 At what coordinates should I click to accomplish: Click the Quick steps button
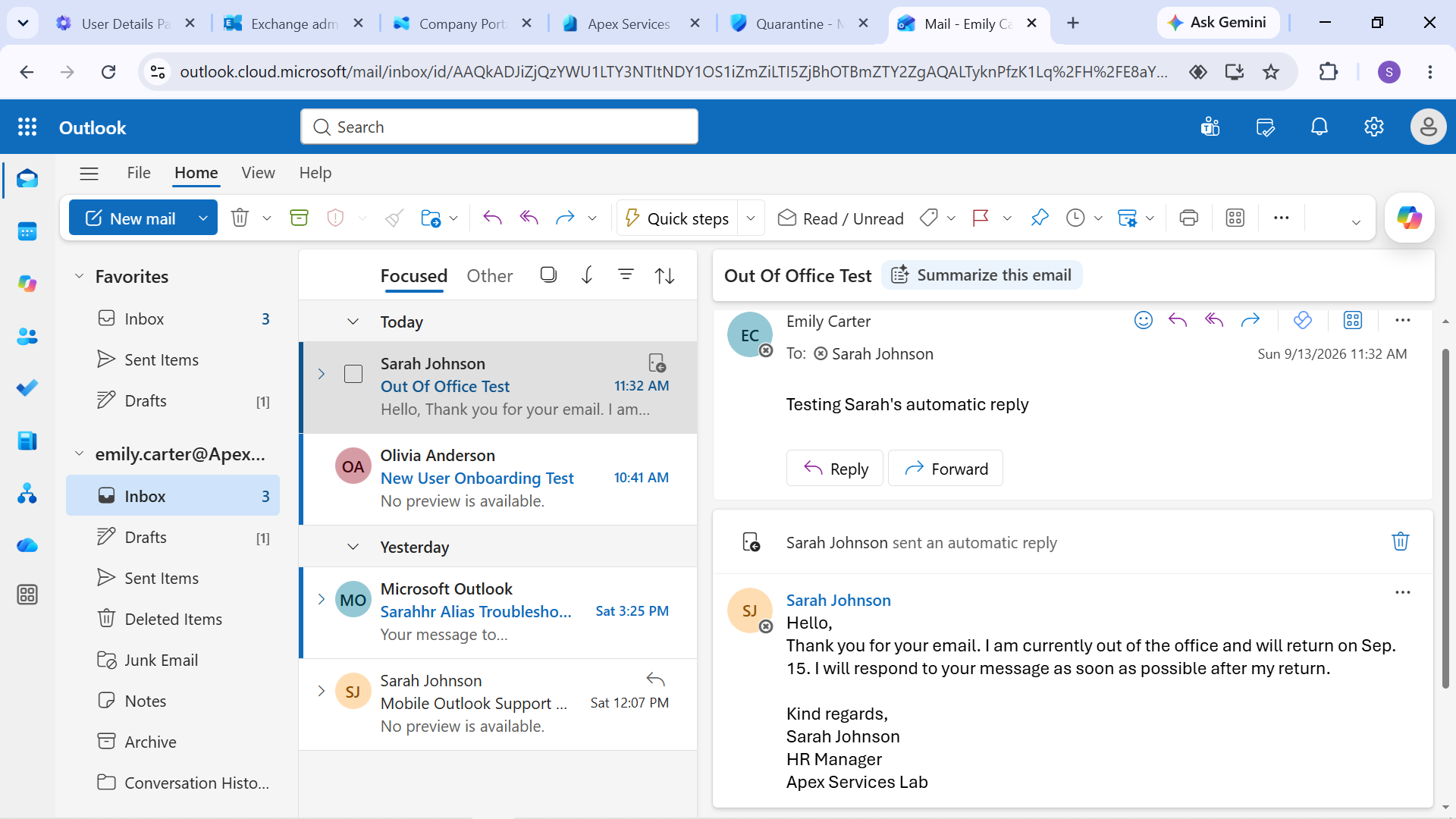coord(677,218)
